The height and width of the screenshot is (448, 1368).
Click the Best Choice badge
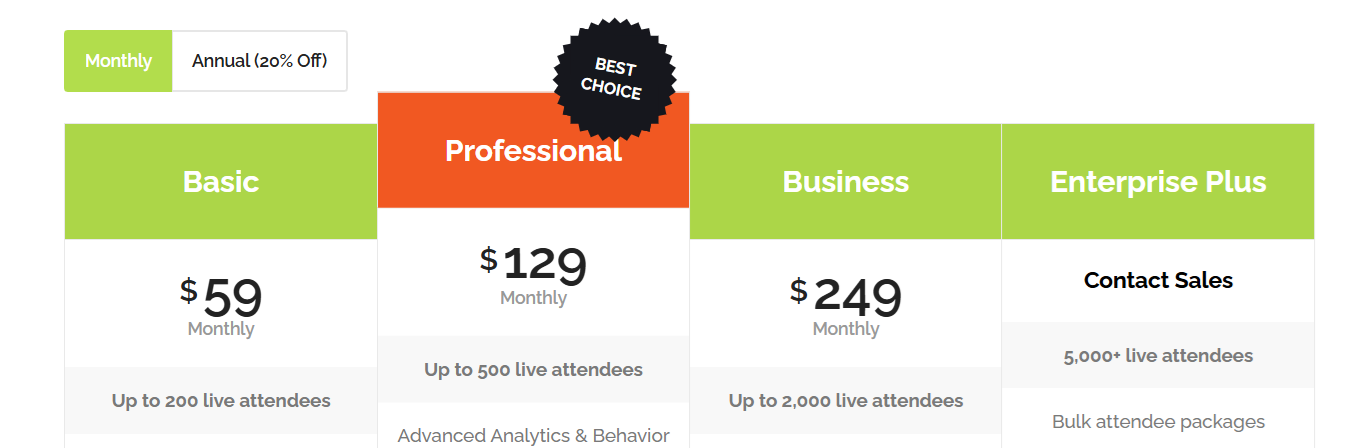[614, 79]
